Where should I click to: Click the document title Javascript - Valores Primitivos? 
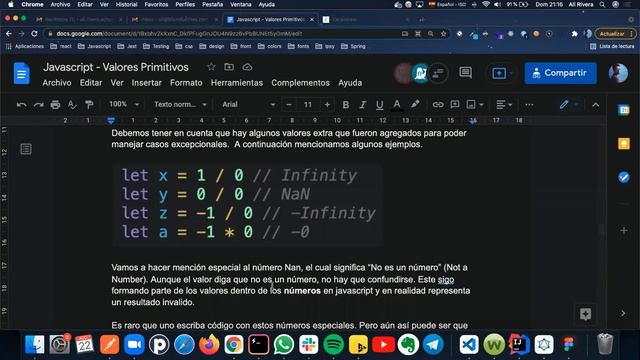[116, 67]
